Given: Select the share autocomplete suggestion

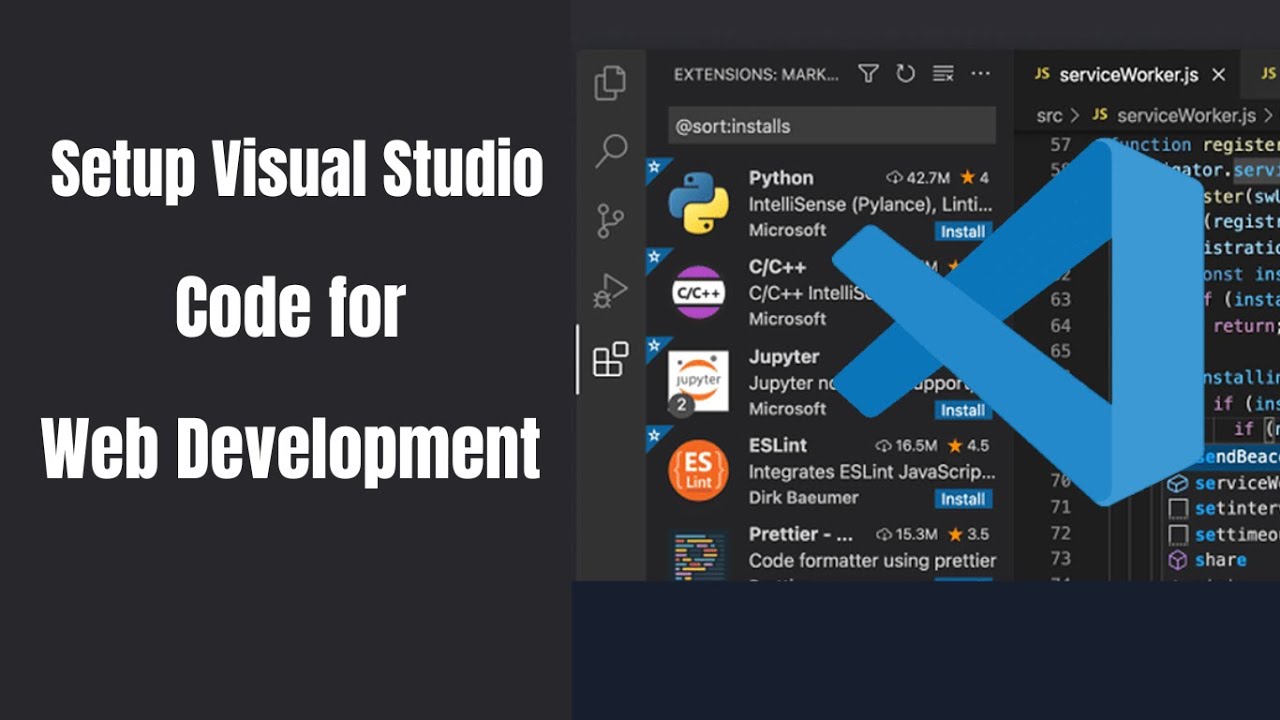Looking at the screenshot, I should [x=1220, y=560].
